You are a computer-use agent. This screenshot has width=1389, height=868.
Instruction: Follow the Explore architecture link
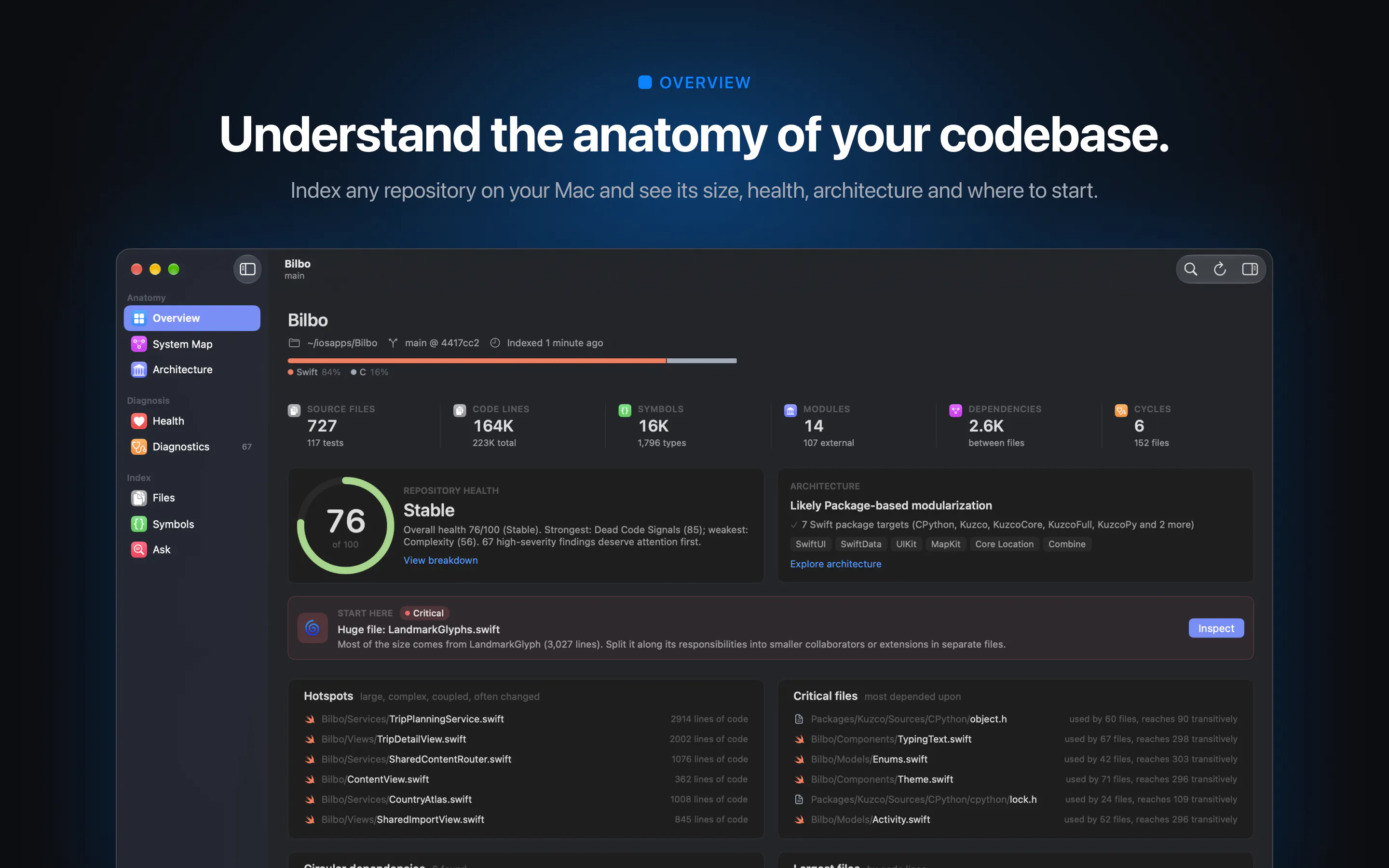pyautogui.click(x=835, y=564)
